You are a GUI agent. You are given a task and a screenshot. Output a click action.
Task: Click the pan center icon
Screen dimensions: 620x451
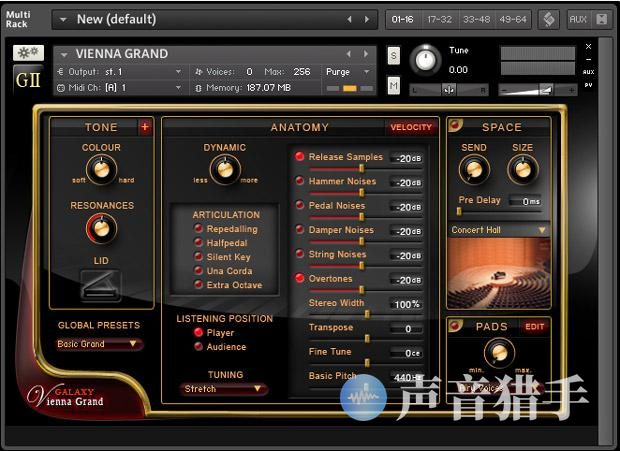(448, 90)
